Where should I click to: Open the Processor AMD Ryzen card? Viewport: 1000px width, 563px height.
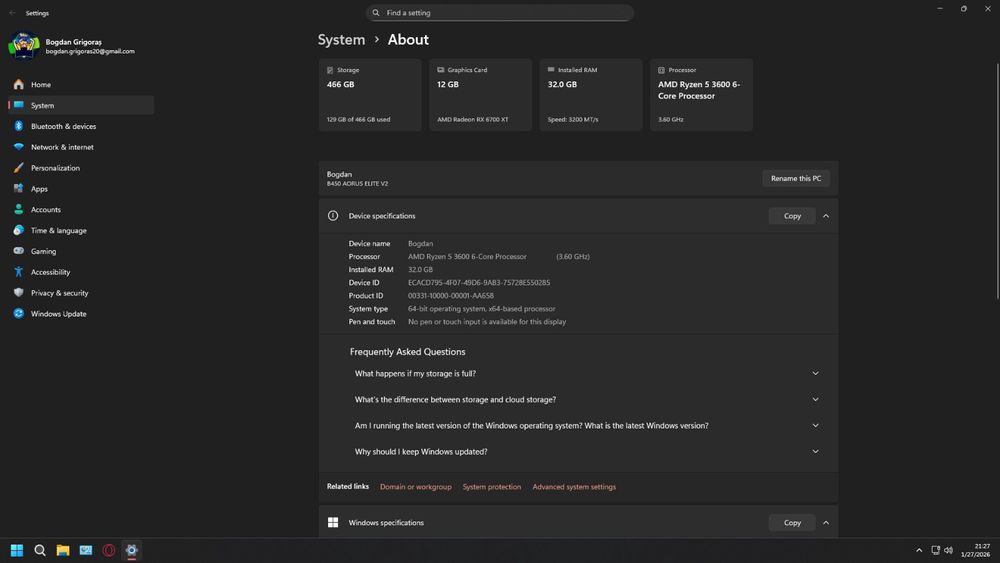coord(702,95)
